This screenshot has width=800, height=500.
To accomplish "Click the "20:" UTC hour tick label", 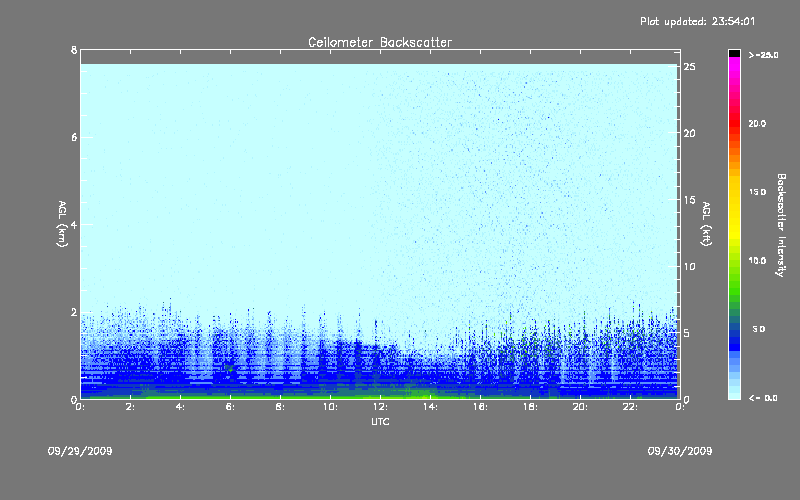I will tap(580, 407).
